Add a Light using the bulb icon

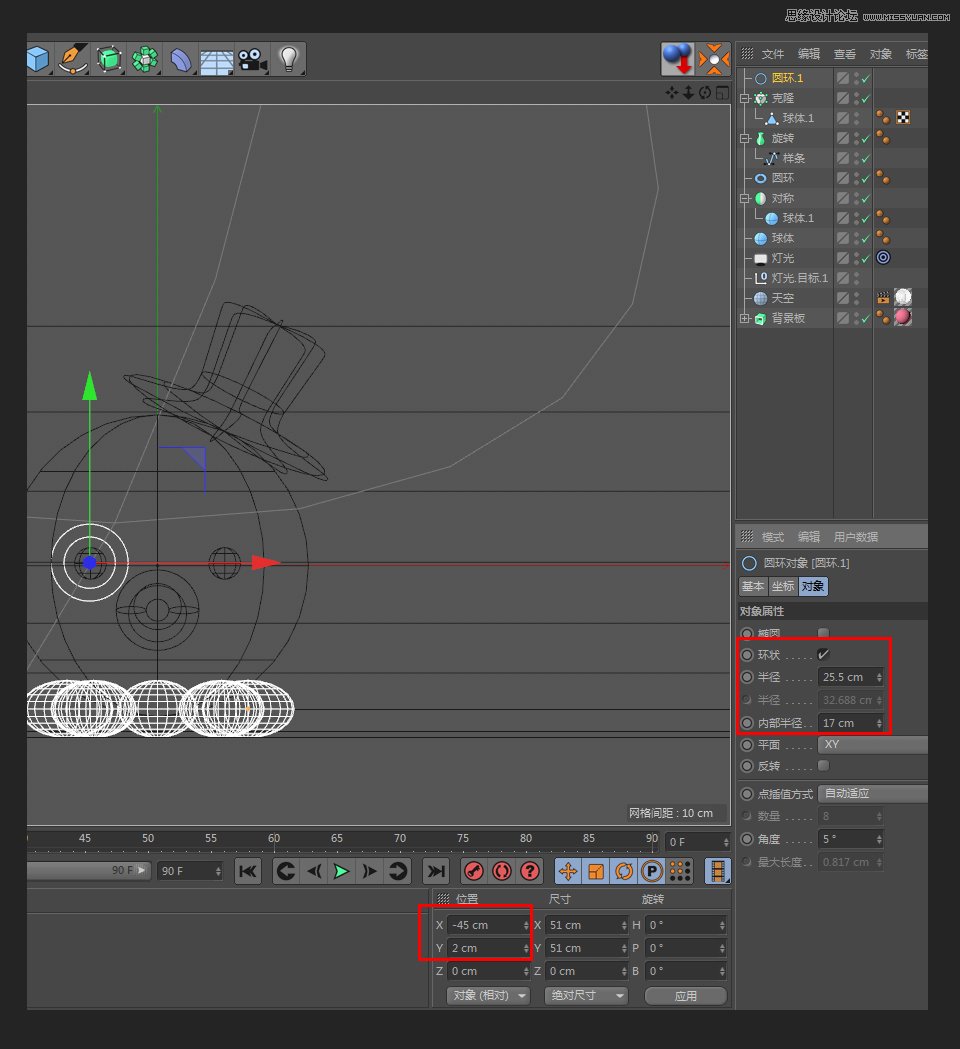pos(289,59)
